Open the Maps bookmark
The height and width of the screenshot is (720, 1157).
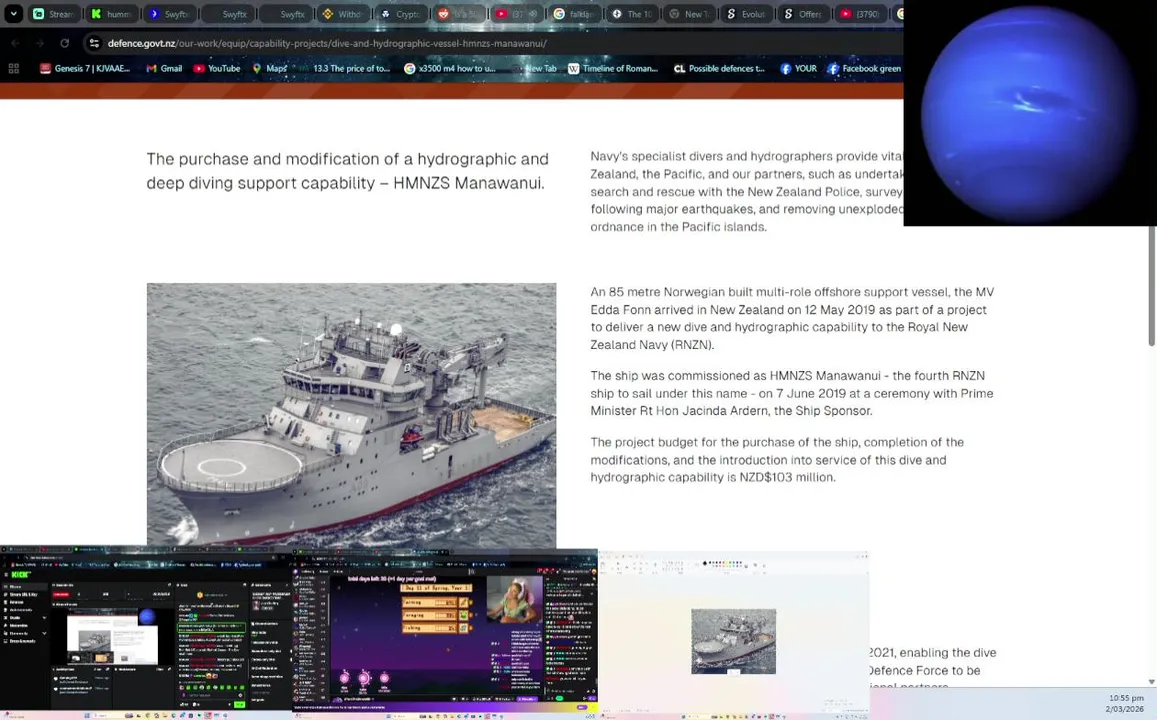pos(269,69)
